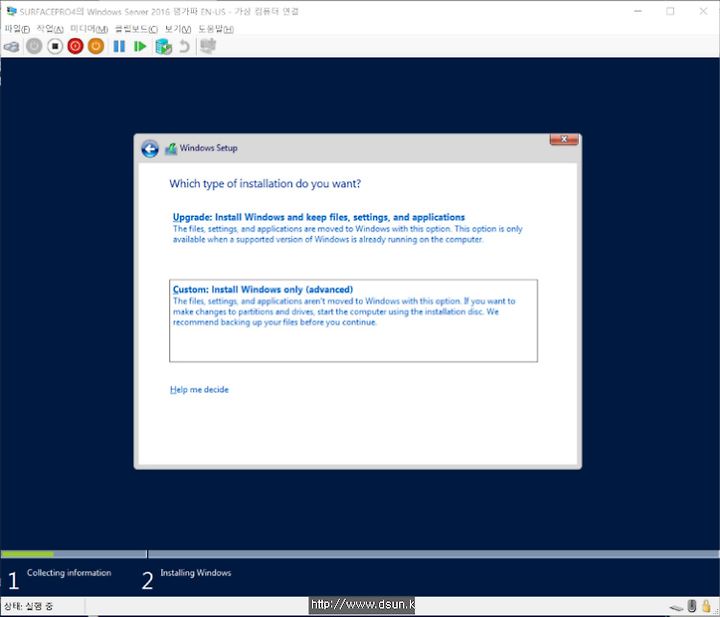Click the "Which type of installation do you want?" heading
This screenshot has width=720, height=617.
point(265,184)
